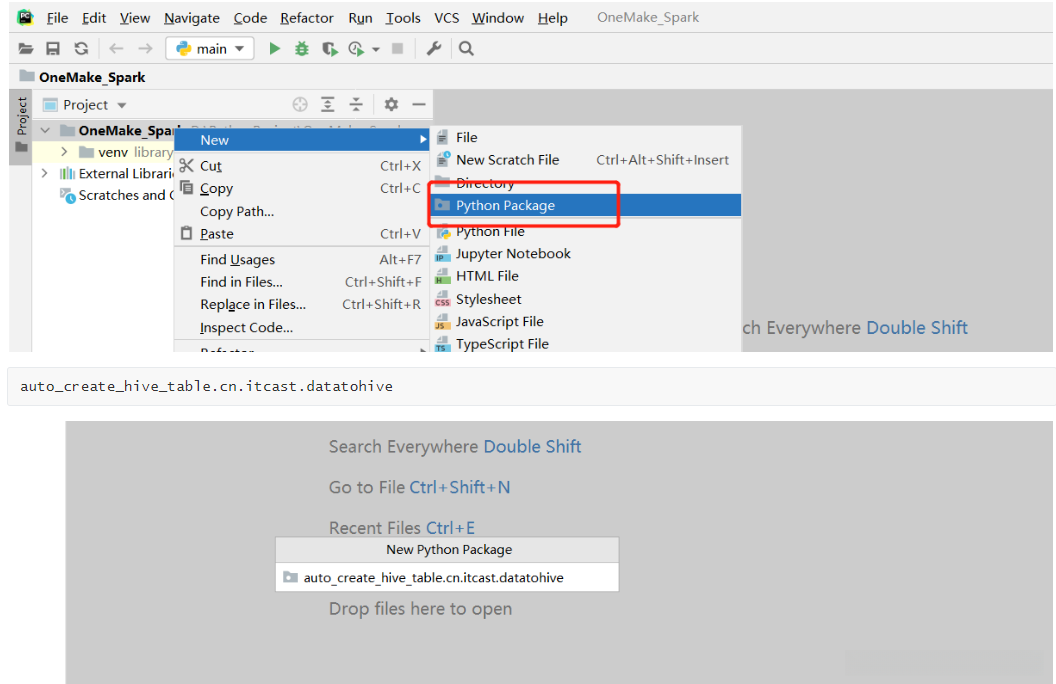The image size is (1056, 684).
Task: Open the Refactor menu
Action: click(x=306, y=18)
